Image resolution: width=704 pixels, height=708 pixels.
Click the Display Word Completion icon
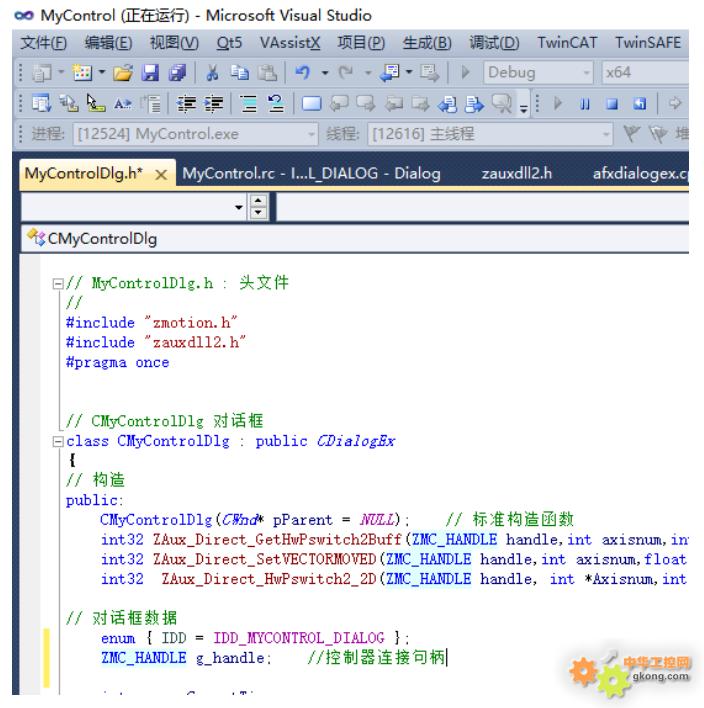pyautogui.click(x=122, y=104)
